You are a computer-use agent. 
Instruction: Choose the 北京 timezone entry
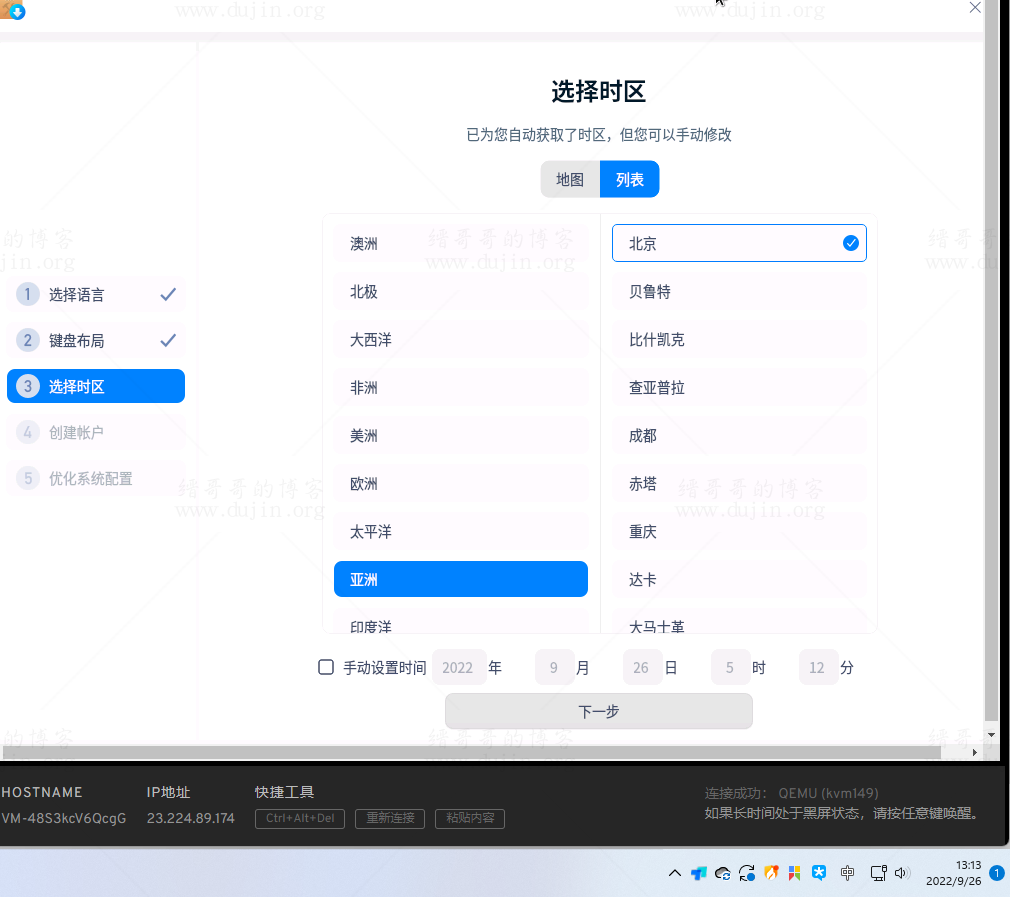tap(739, 243)
